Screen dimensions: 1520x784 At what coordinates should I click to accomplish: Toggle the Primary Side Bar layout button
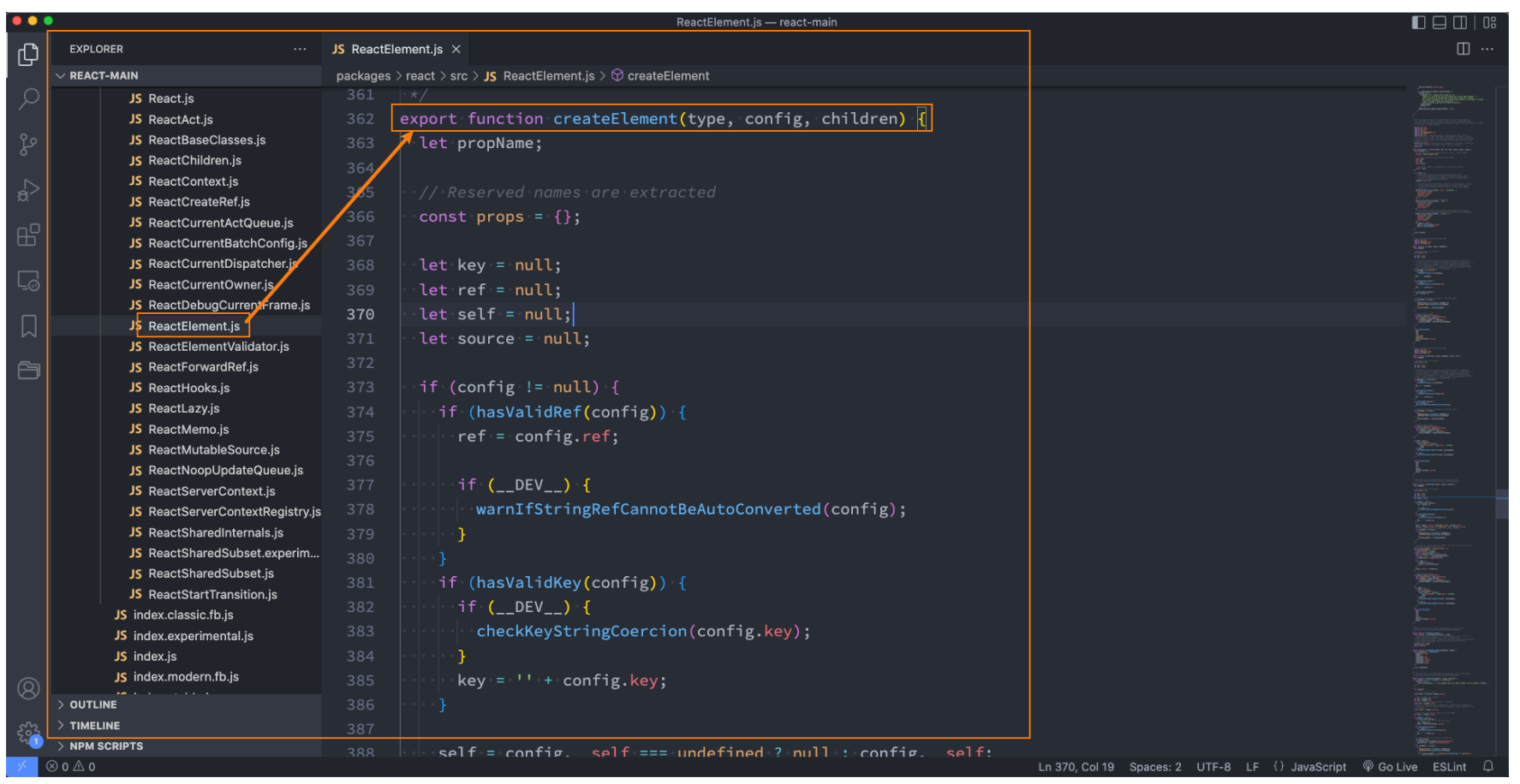(x=1419, y=22)
